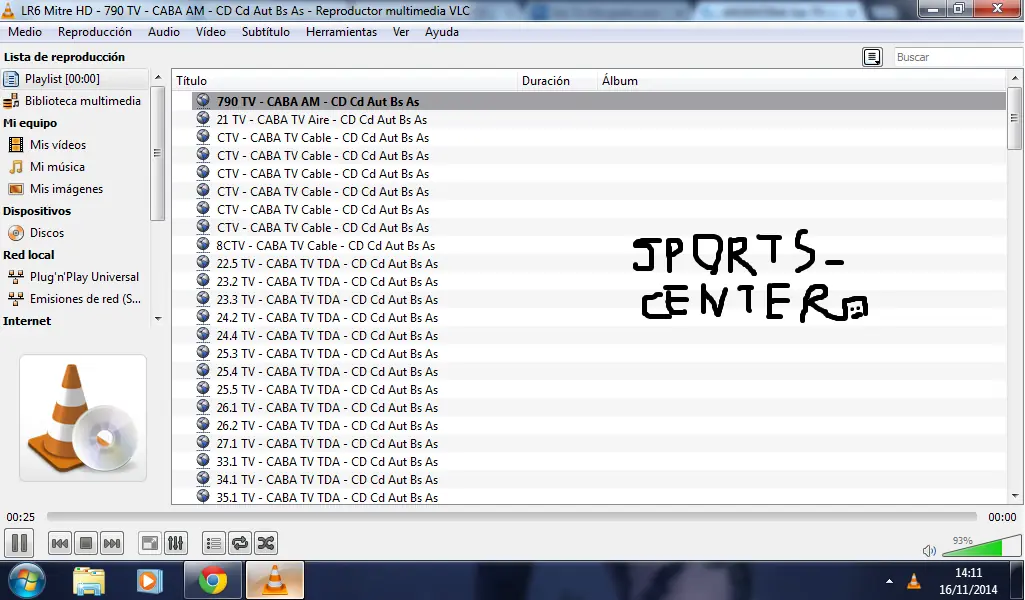Go to previous playlist item
The width and height of the screenshot is (1025, 600).
point(59,543)
